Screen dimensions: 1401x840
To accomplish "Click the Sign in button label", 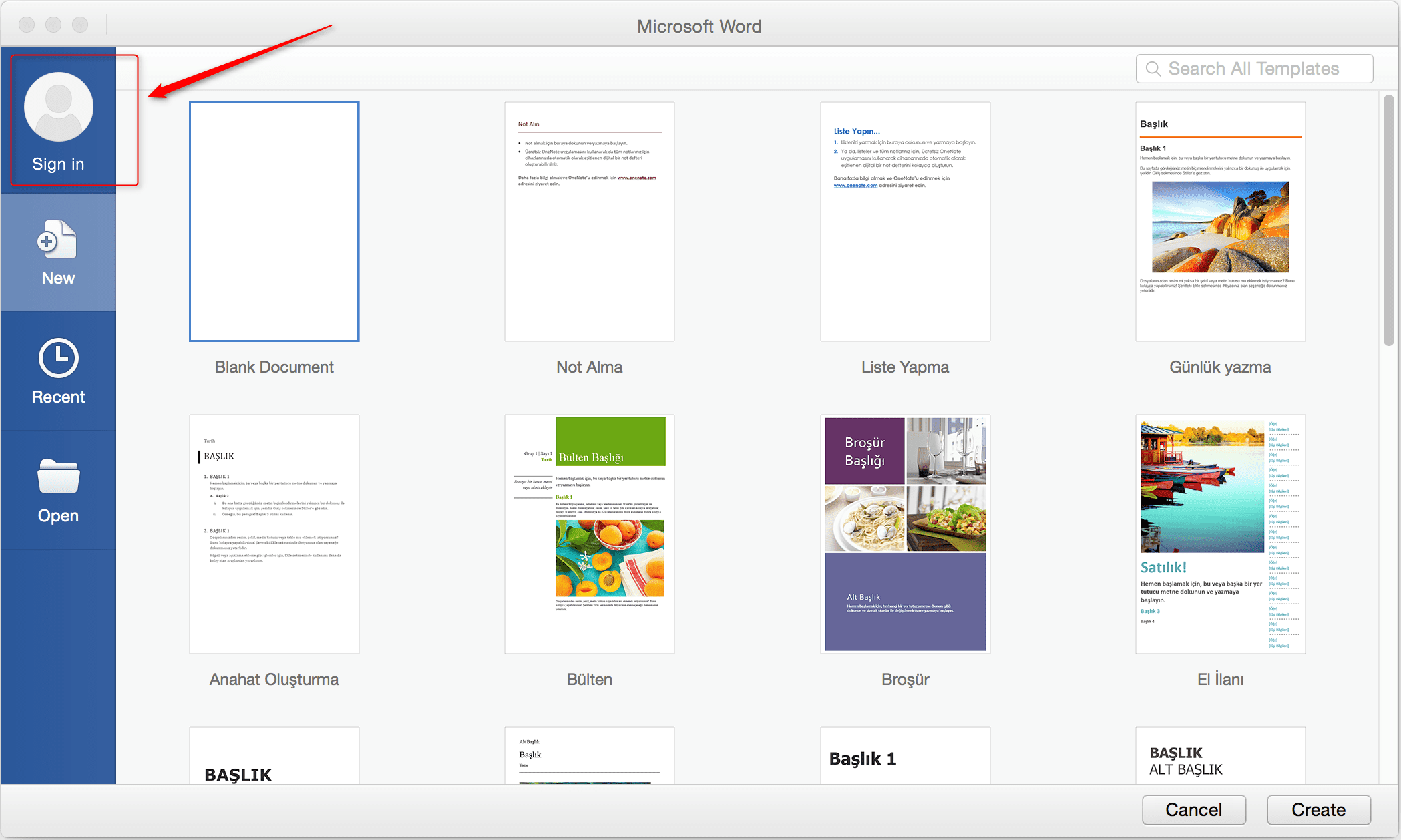I will 56,163.
